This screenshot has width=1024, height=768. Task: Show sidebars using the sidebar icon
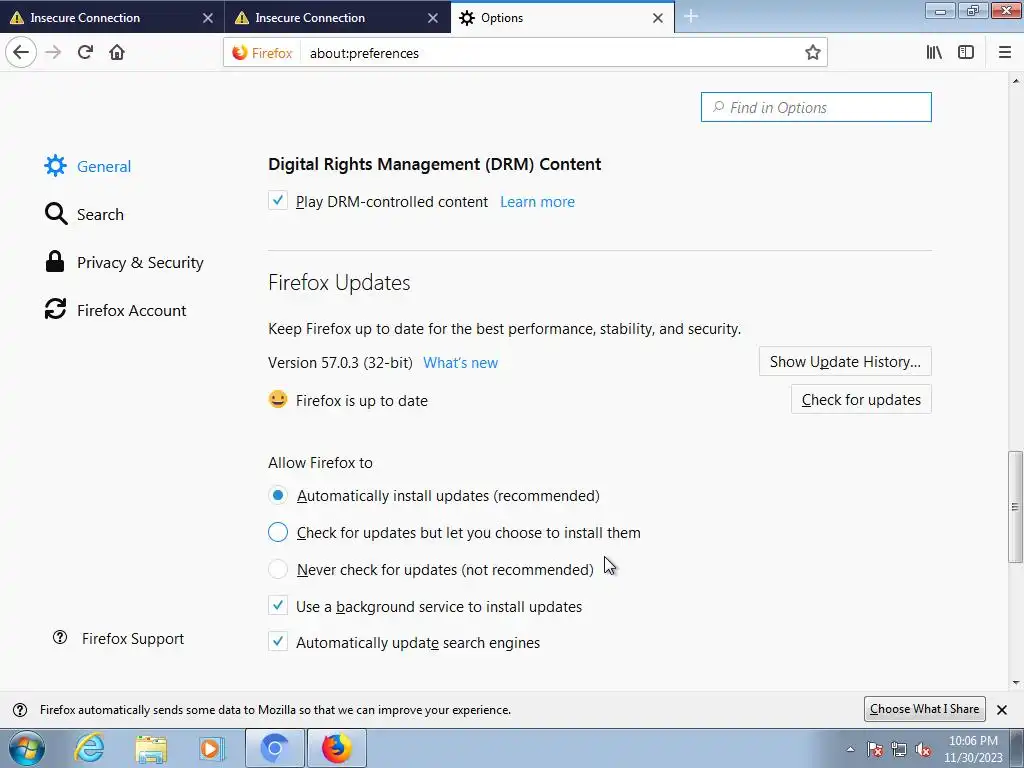(966, 52)
